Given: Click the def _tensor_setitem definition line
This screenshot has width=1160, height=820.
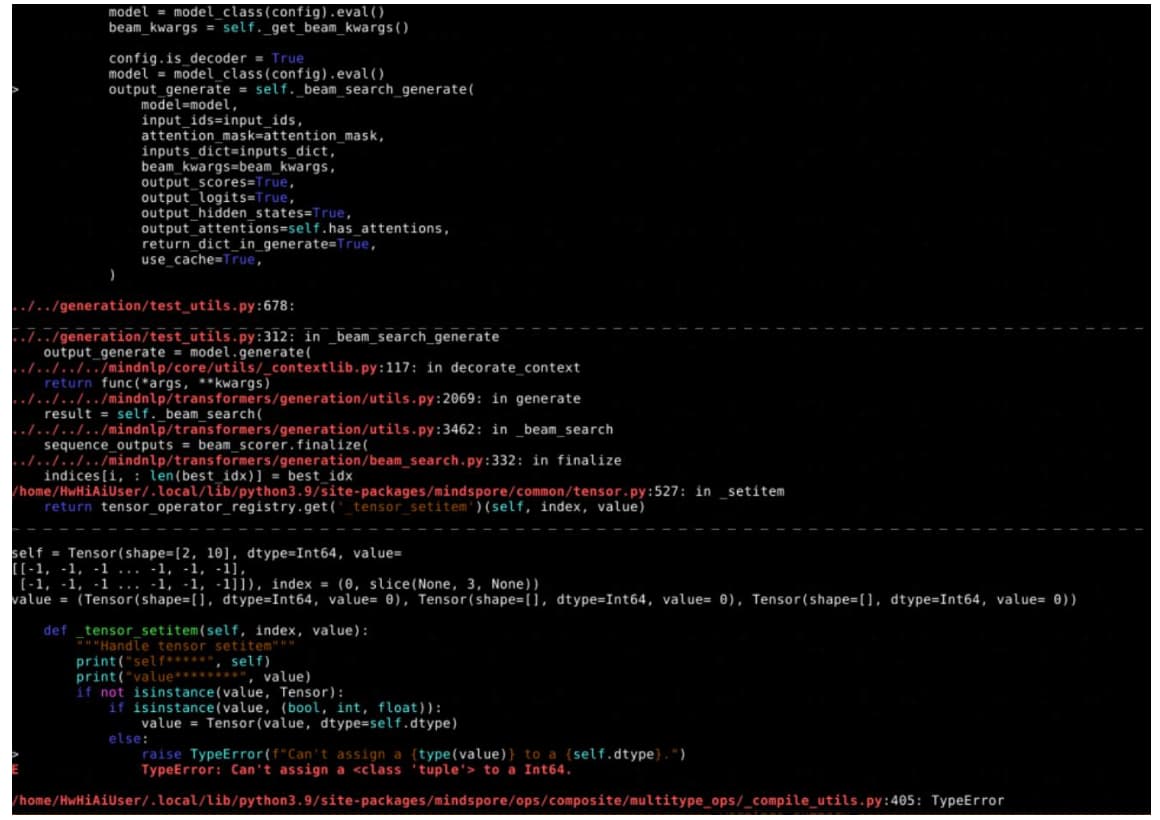Looking at the screenshot, I should tap(205, 631).
